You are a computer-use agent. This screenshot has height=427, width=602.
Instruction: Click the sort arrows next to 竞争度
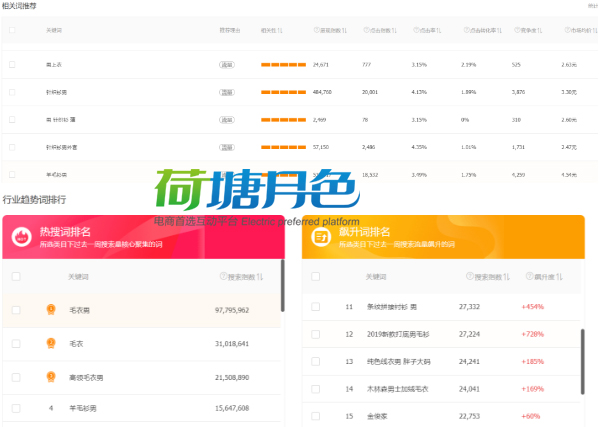click(539, 30)
